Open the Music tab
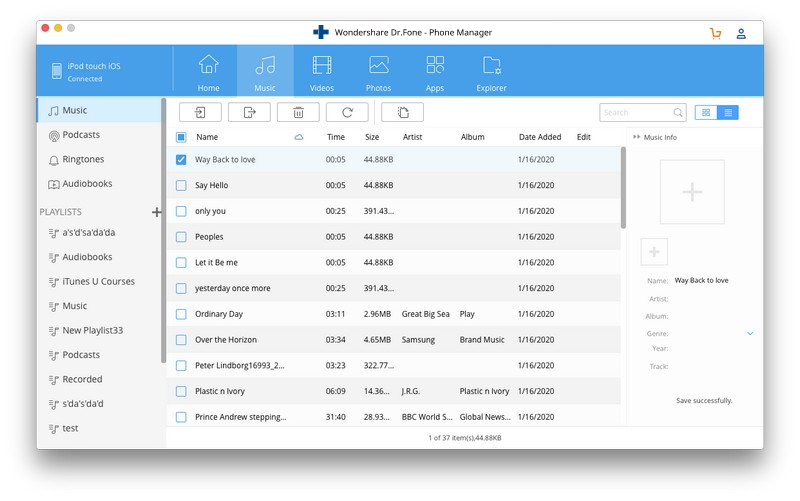Image resolution: width=800 pixels, height=501 pixels. pos(265,71)
